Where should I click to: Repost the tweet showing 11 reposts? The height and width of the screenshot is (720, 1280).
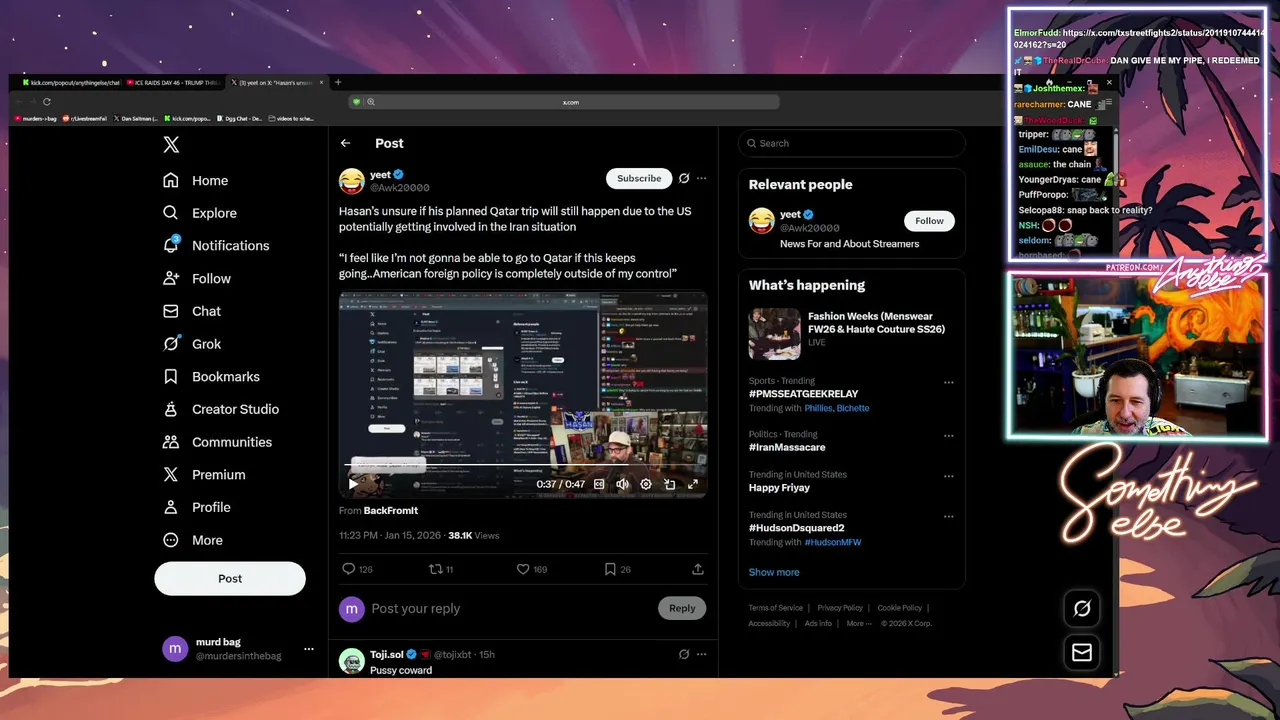tap(441, 569)
